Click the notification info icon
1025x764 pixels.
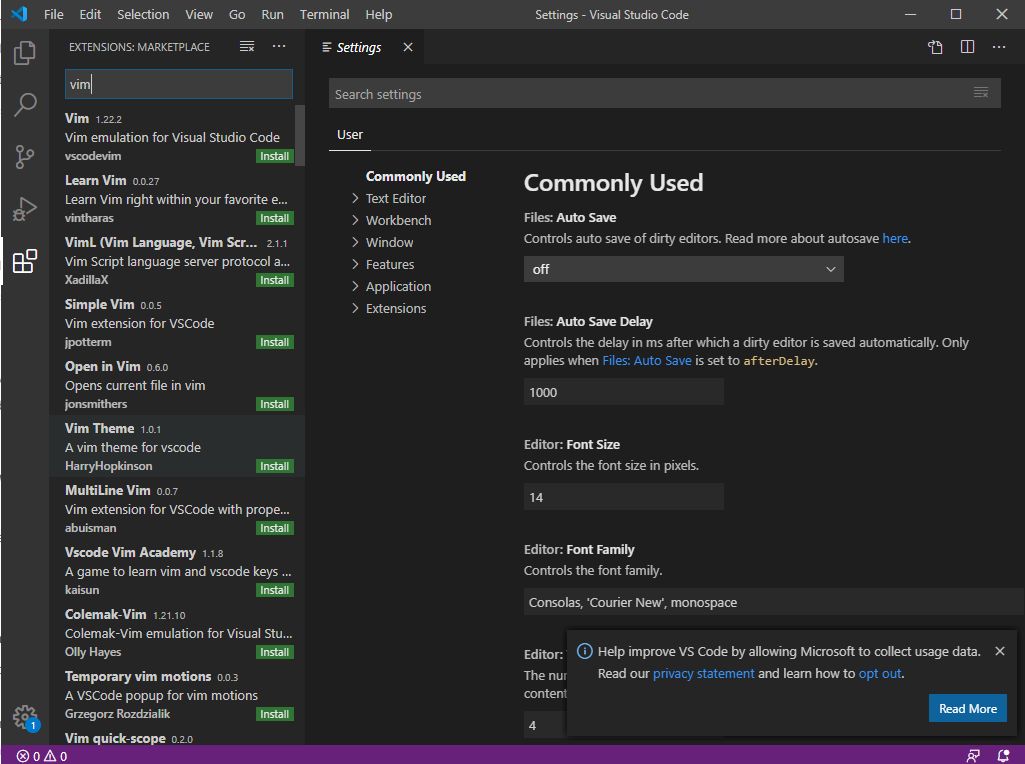coord(584,651)
